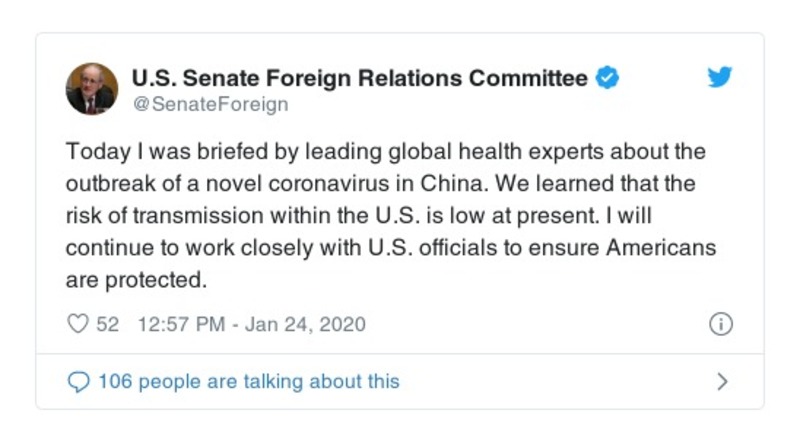Image resolution: width=800 pixels, height=445 pixels.
Task: Click the tweet's last line "are protected."
Action: pyautogui.click(x=136, y=280)
